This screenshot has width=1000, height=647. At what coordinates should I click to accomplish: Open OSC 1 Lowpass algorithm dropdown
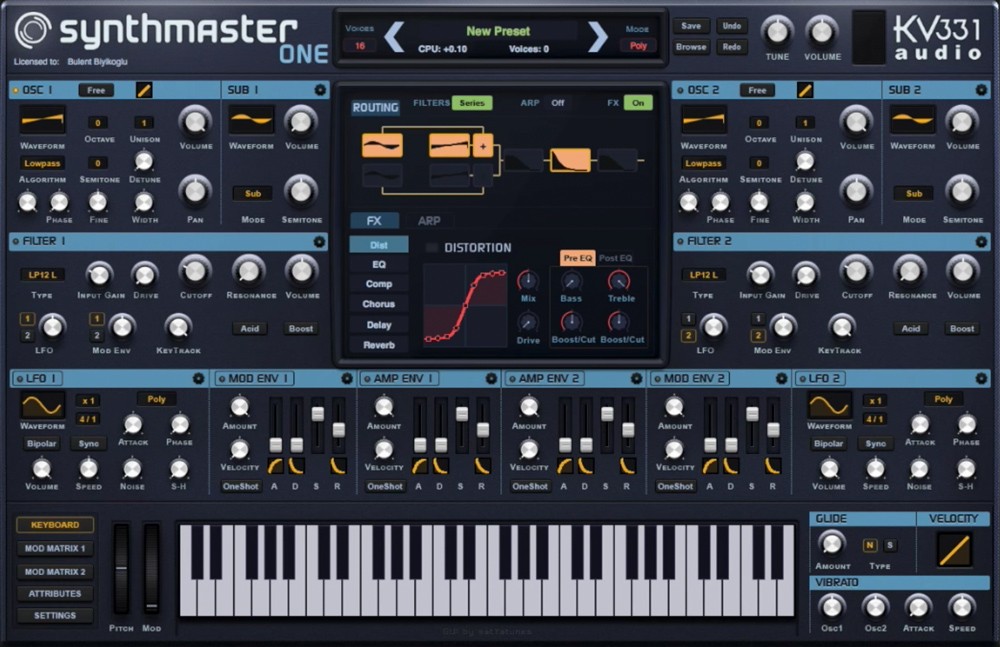(42, 163)
